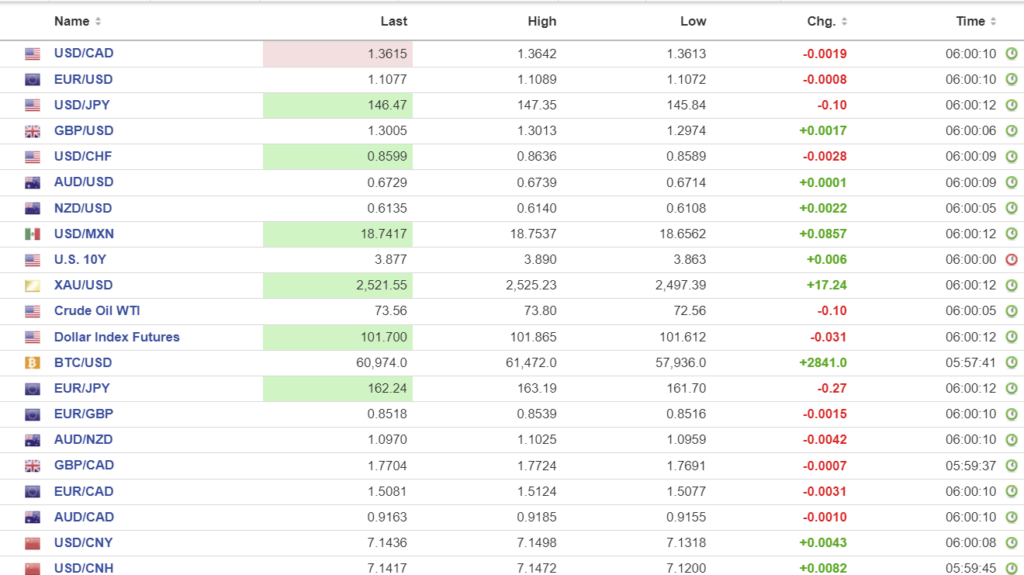Click the Bitcoin icon beside BTC/USD
The image size is (1024, 575).
point(33,363)
